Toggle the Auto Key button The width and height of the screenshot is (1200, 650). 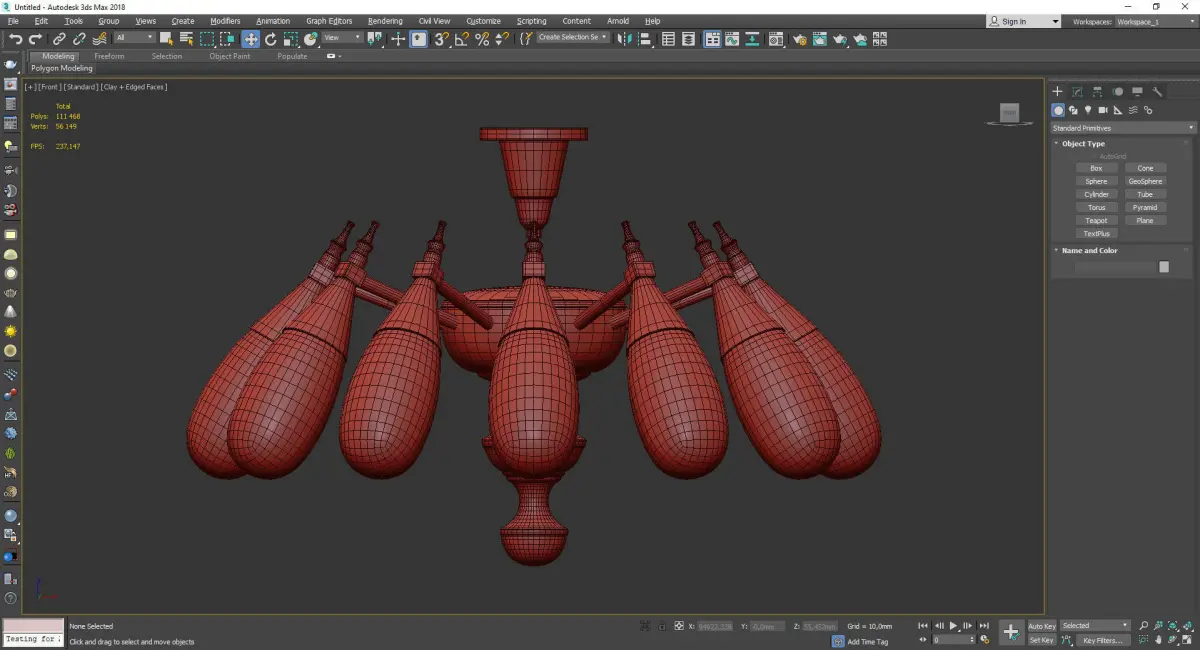(1041, 626)
